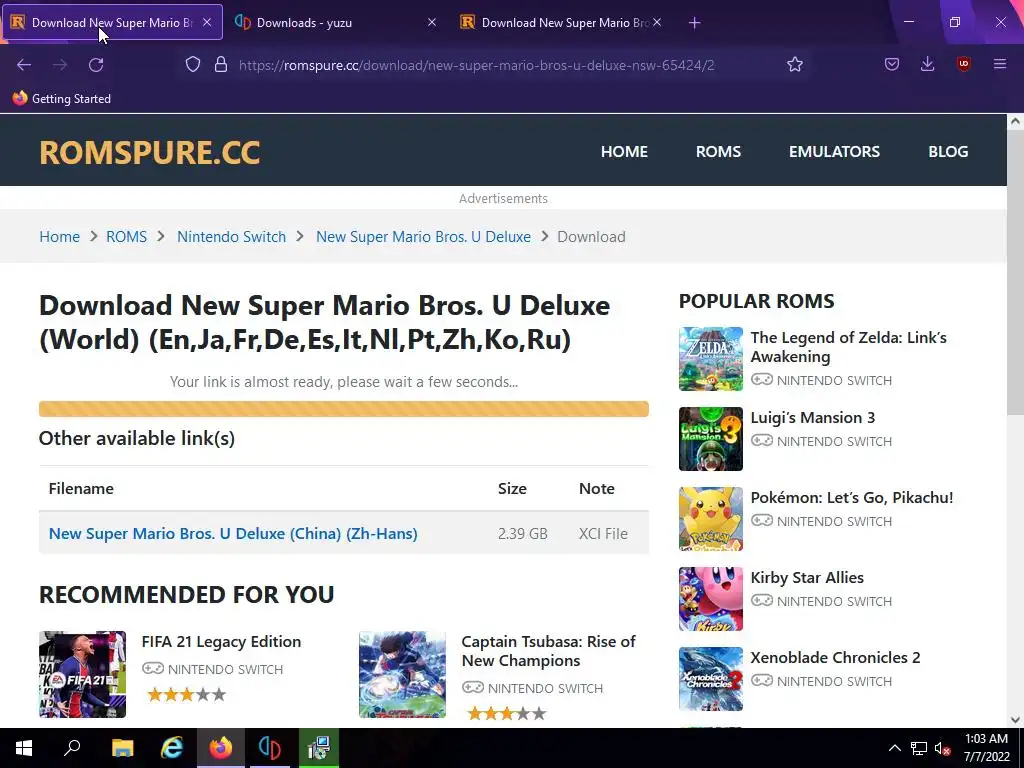Show hidden system tray icons
1024x768 pixels.
pos(895,748)
